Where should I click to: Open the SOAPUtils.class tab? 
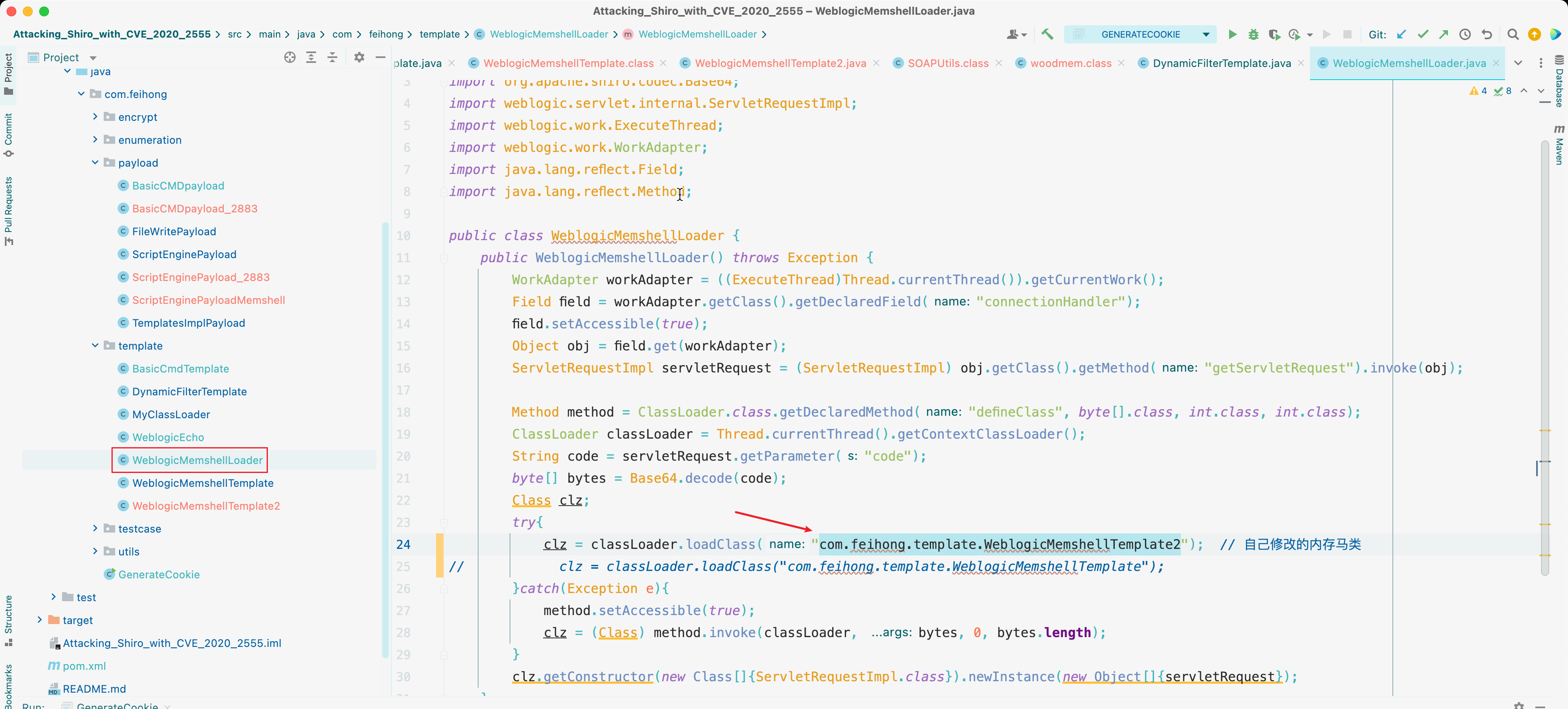(947, 63)
